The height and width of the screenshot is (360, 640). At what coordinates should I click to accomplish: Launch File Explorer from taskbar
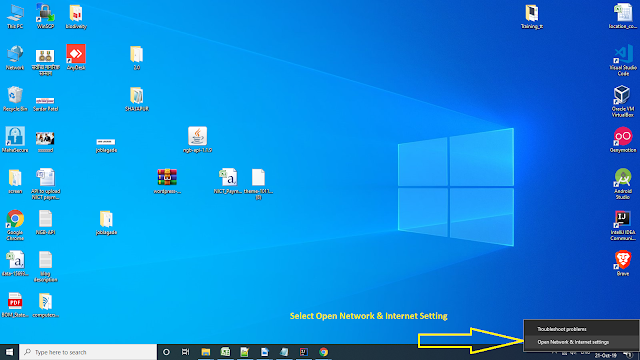(x=205, y=352)
